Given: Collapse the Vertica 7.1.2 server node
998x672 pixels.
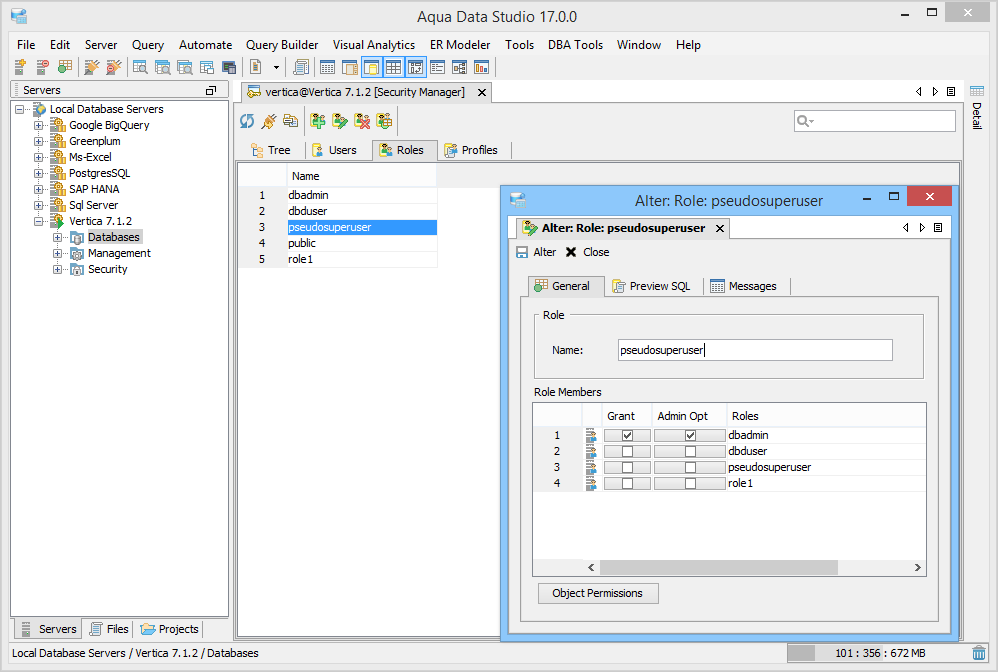Looking at the screenshot, I should [39, 221].
